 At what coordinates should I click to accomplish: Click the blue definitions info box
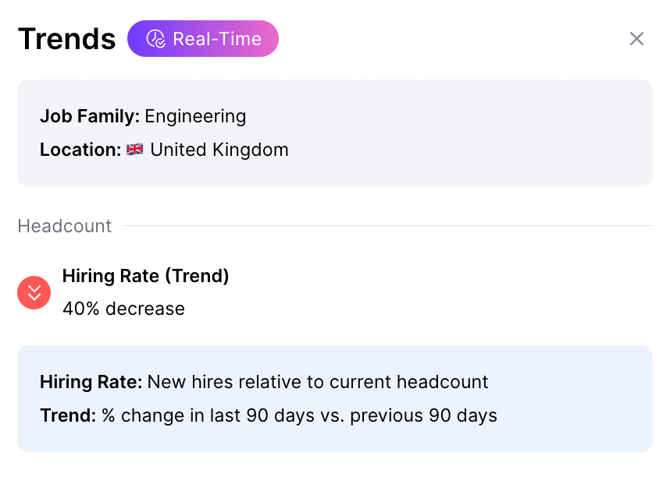(x=335, y=399)
